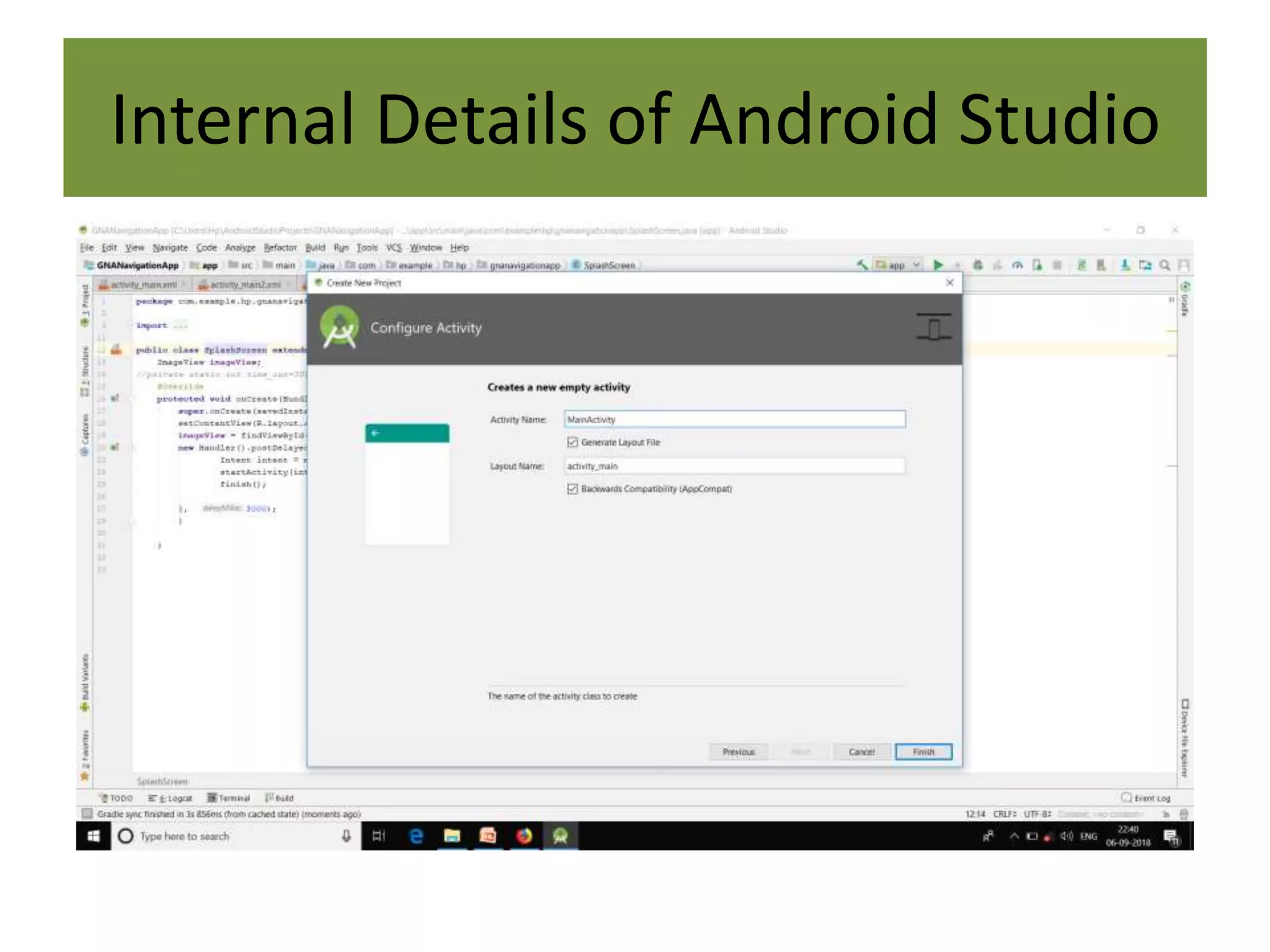This screenshot has height=952, width=1270.
Task: Open the Gradle side panel
Action: pyautogui.click(x=1184, y=299)
